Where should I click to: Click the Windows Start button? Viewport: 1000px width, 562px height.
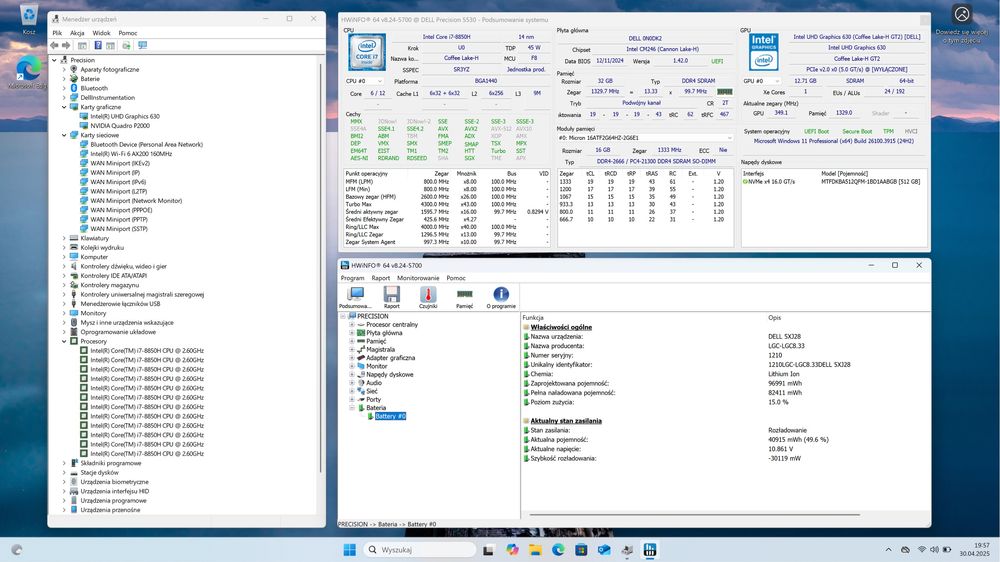(349, 549)
